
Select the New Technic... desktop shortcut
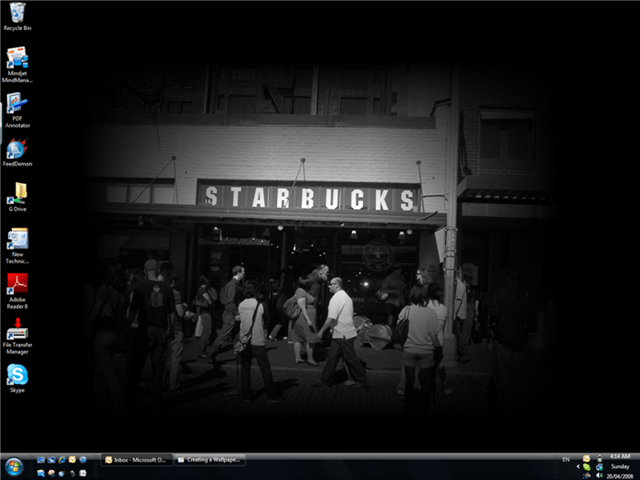point(17,246)
